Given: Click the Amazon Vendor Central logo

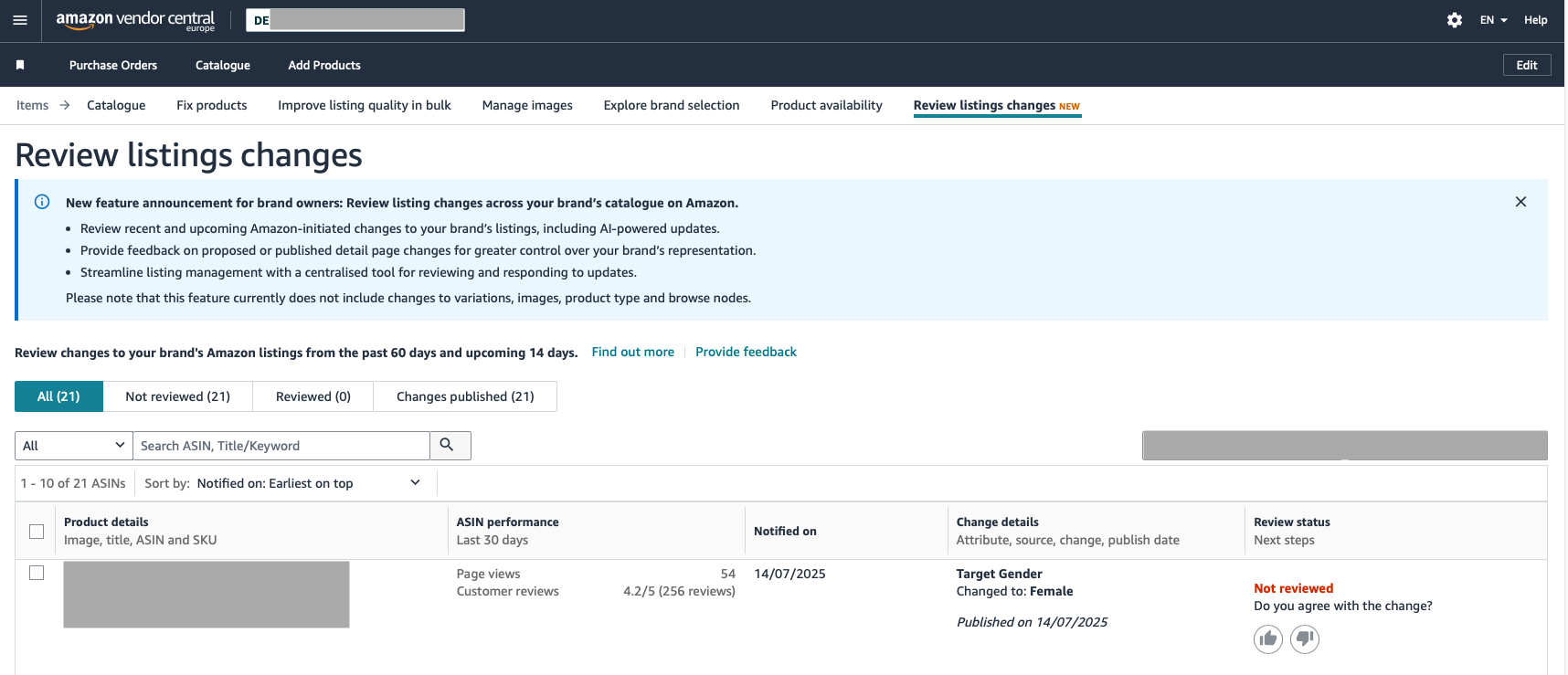Looking at the screenshot, I should pos(135,20).
